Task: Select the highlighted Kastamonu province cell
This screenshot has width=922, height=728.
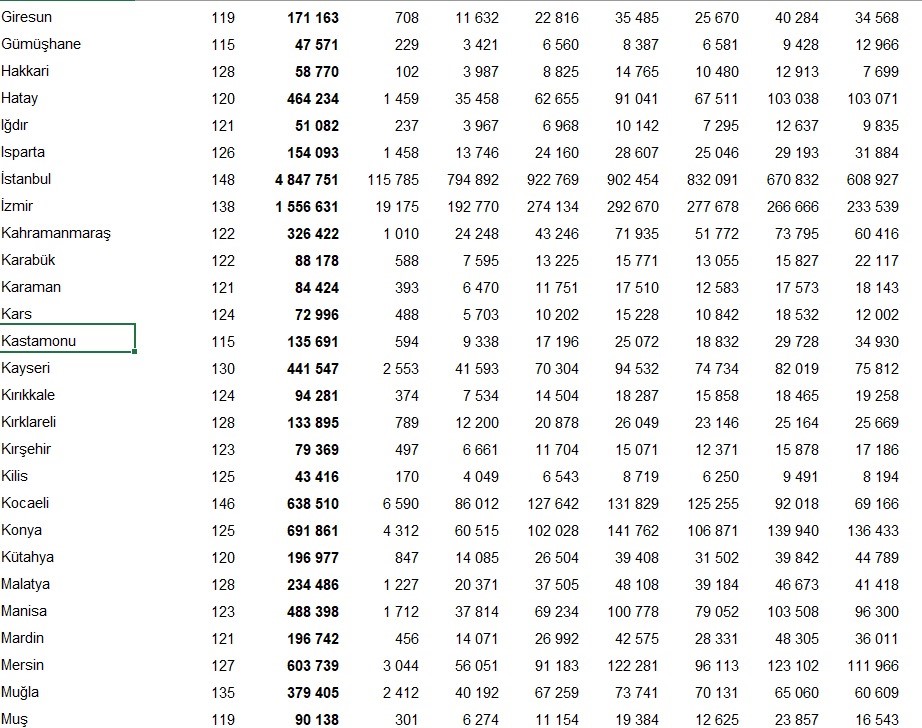Action: pyautogui.click(x=40, y=341)
